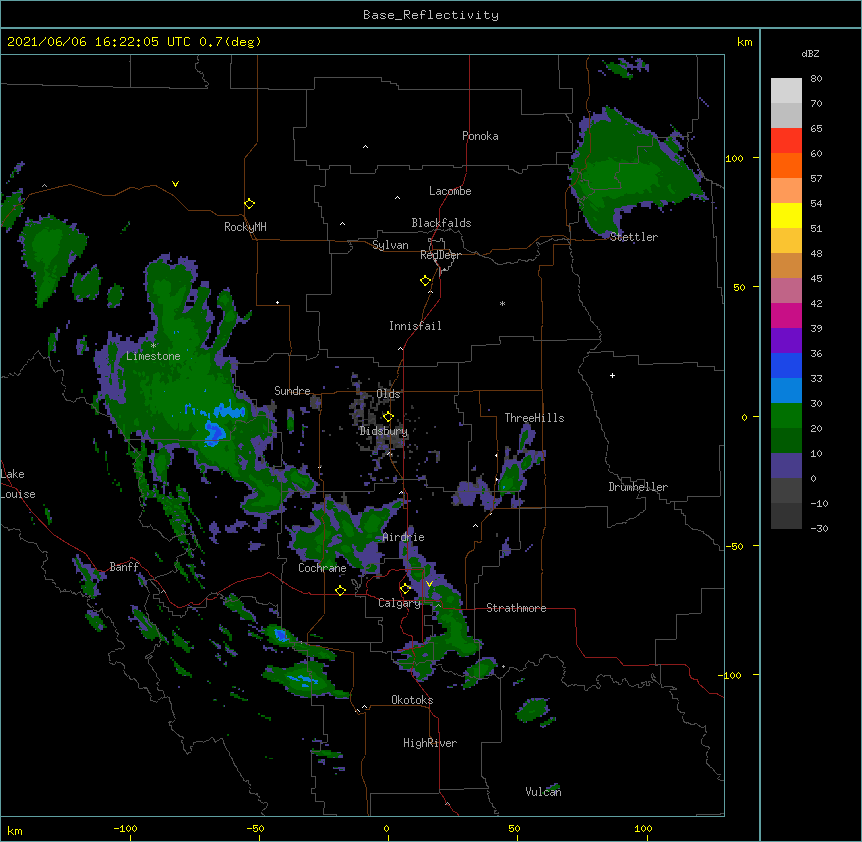Click the 65 dBZ red legend swatch

(786, 141)
